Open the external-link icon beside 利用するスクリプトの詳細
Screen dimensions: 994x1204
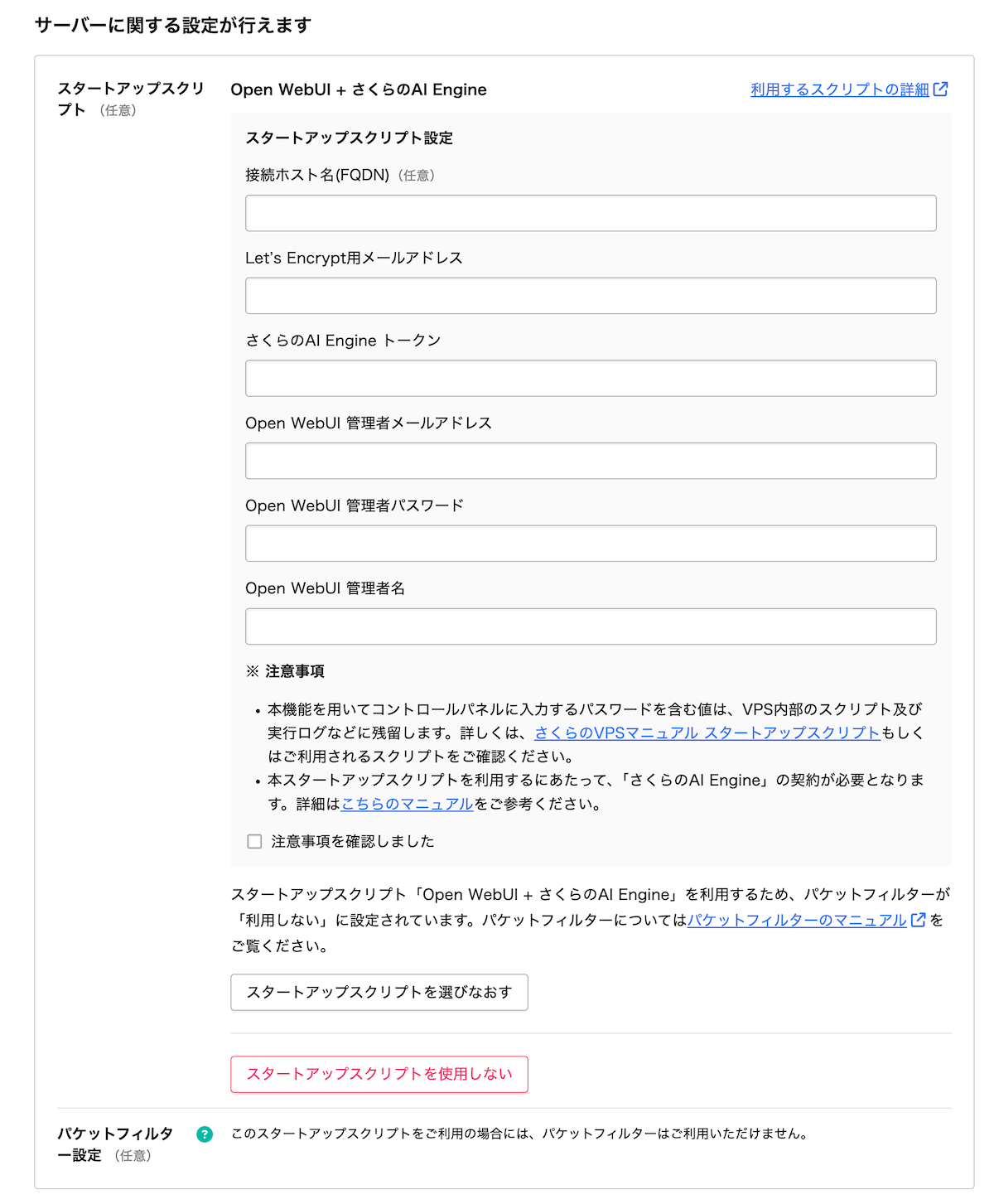tap(941, 90)
